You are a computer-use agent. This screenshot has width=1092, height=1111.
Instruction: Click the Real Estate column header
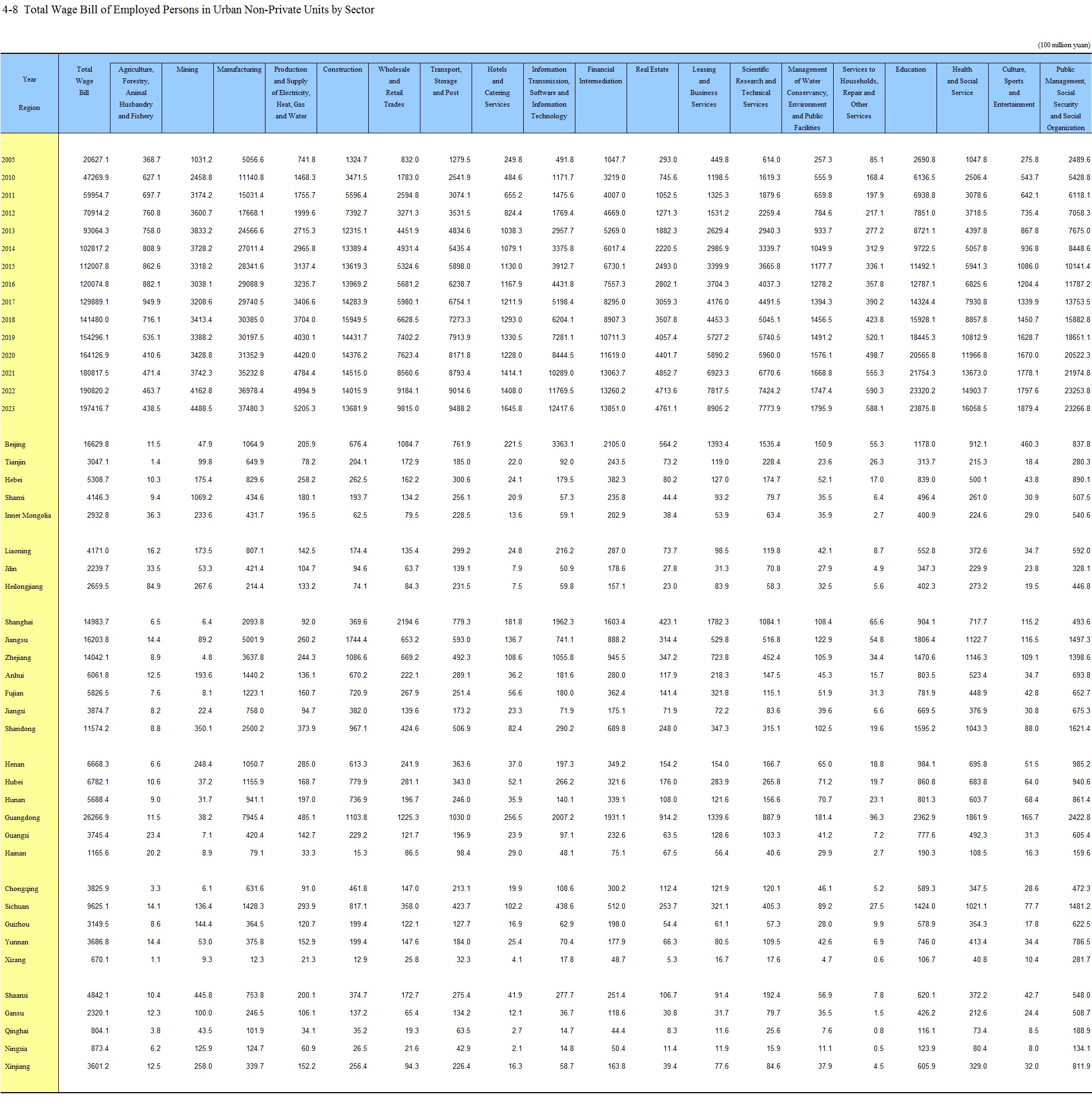point(652,69)
